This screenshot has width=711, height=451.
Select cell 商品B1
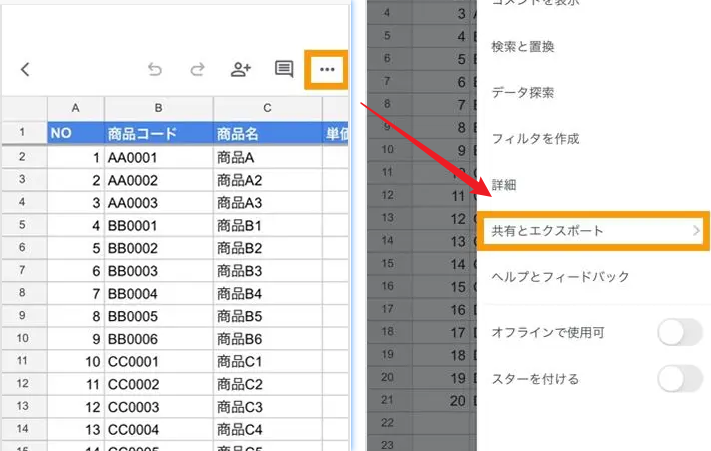pos(268,225)
